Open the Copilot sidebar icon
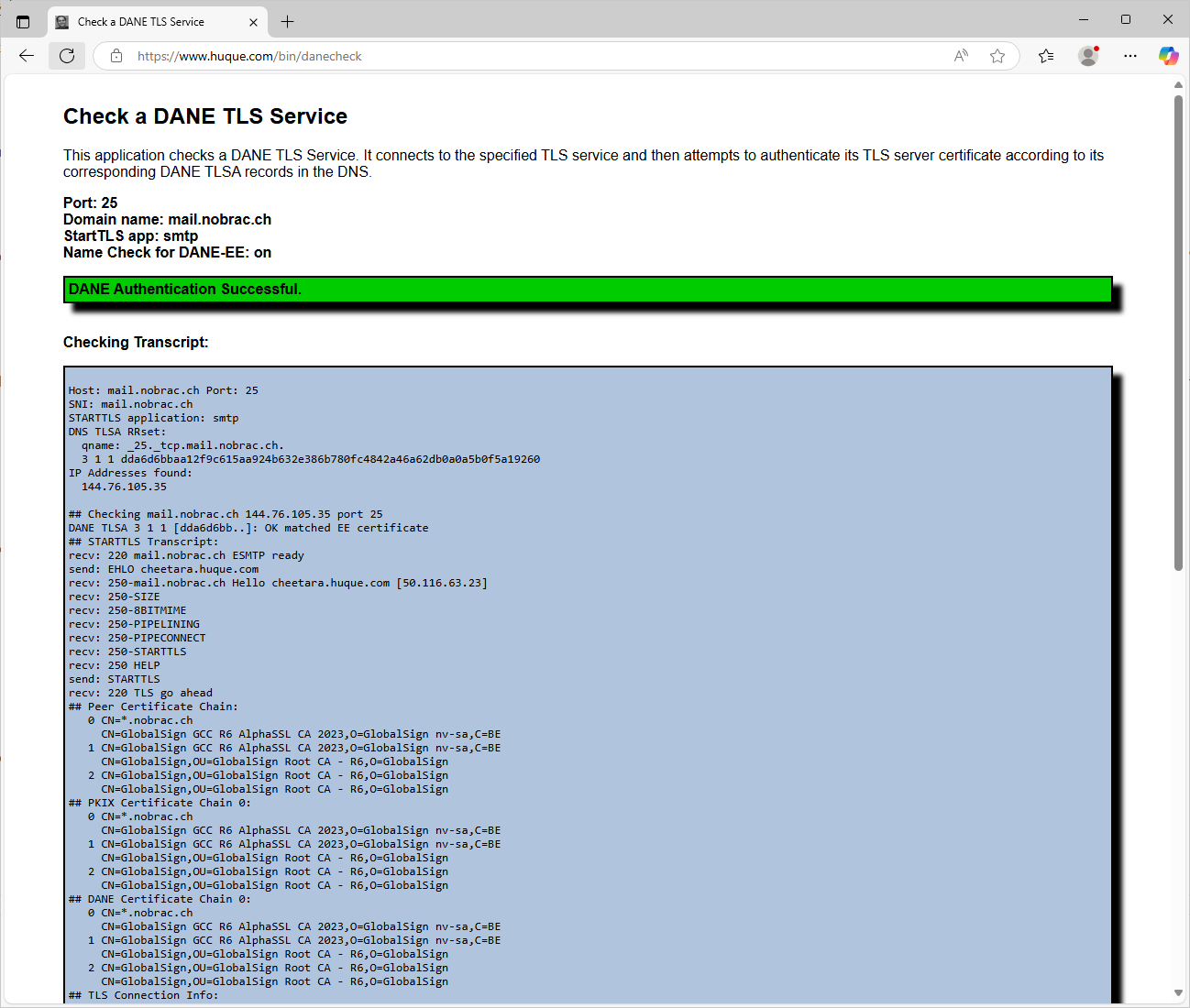This screenshot has height=1008, width=1190. (1168, 56)
